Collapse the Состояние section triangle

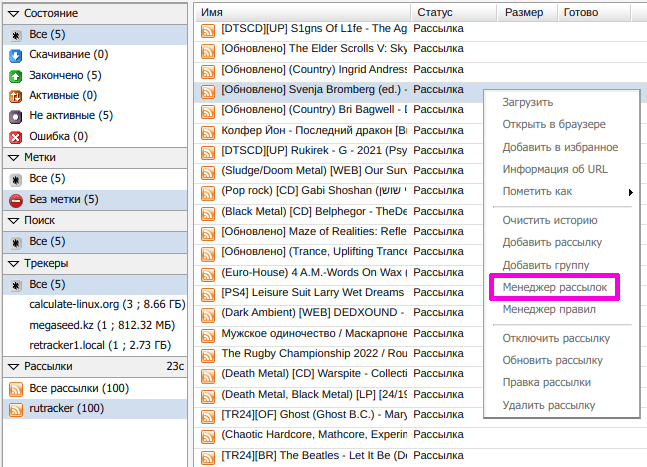pos(14,14)
